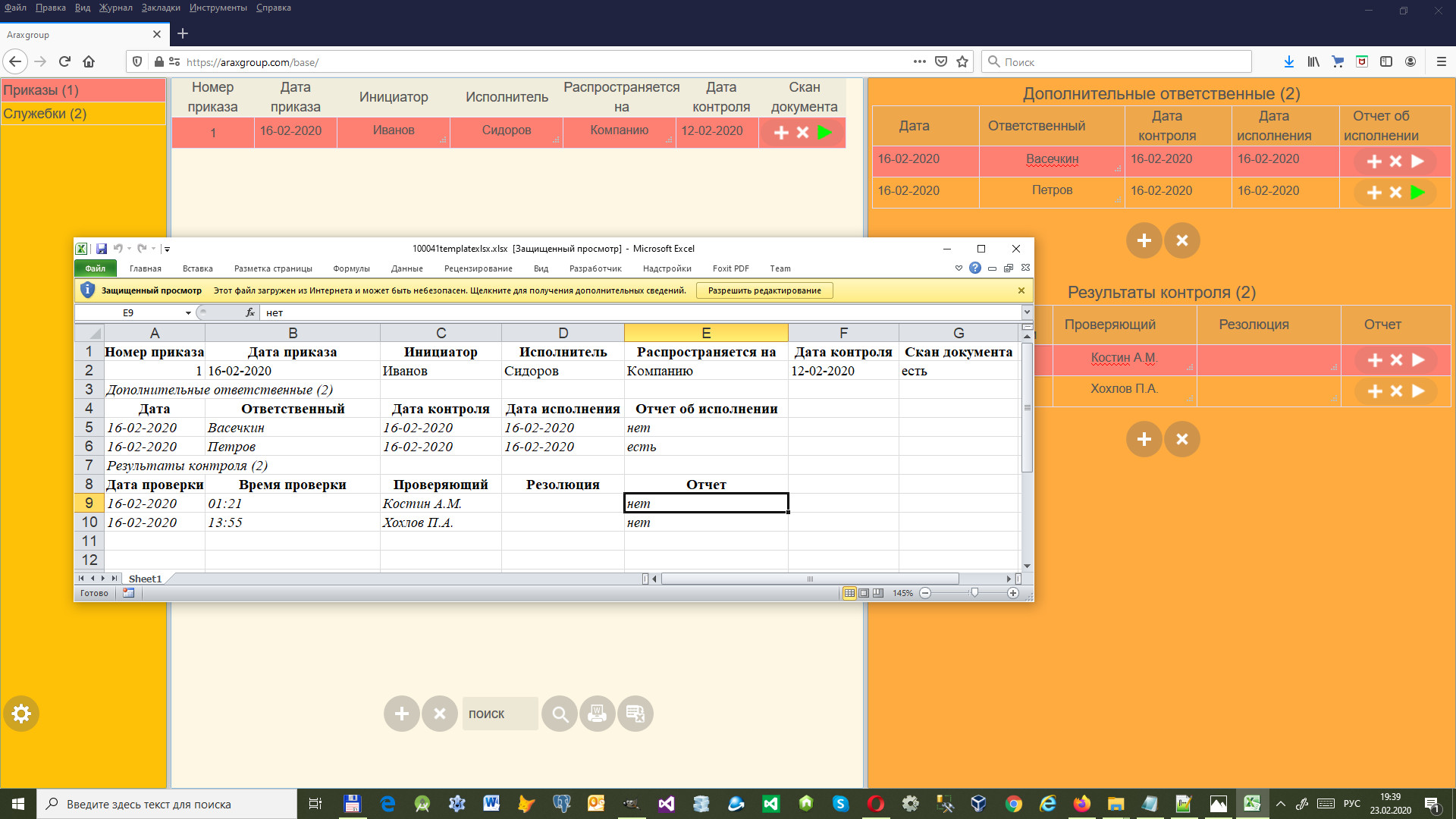The width and height of the screenshot is (1456, 819).
Task: Open the Формулы ribbon tab
Action: 351,268
